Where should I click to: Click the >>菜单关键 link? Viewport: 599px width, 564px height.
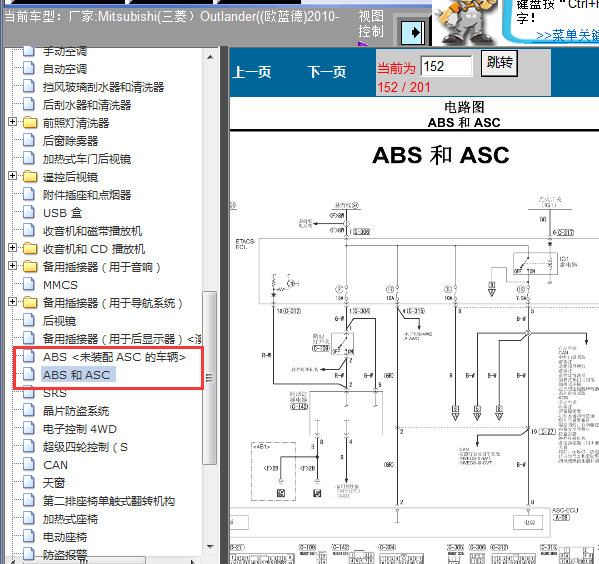(x=567, y=35)
